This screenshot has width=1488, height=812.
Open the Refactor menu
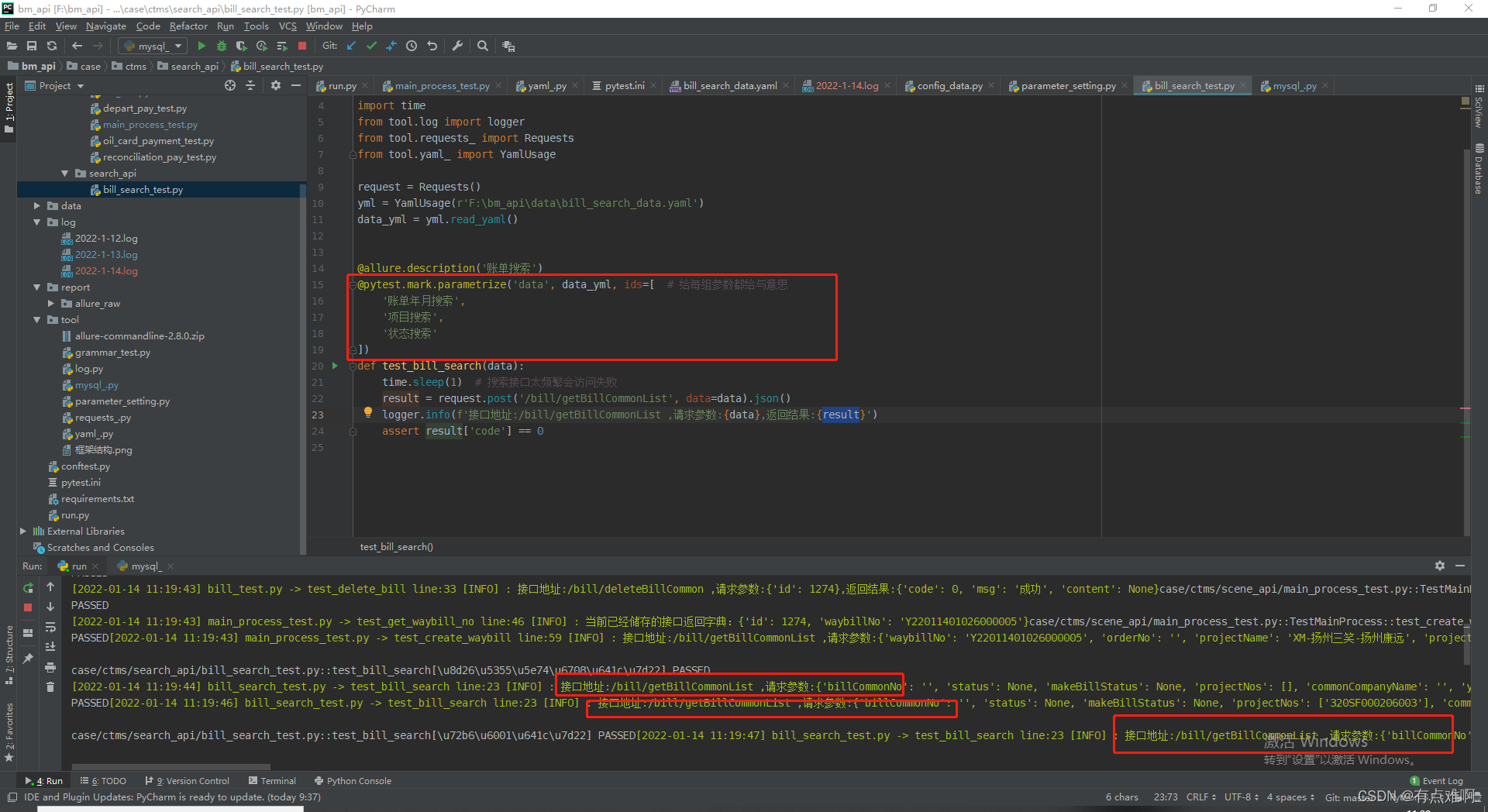[x=188, y=26]
